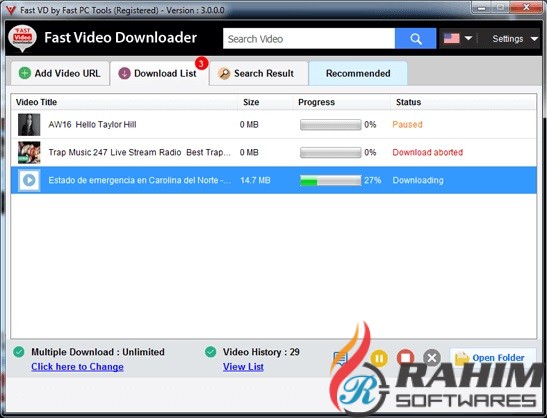This screenshot has width=547, height=418.
Task: Click the Download aborted status text
Action: pyautogui.click(x=427, y=152)
